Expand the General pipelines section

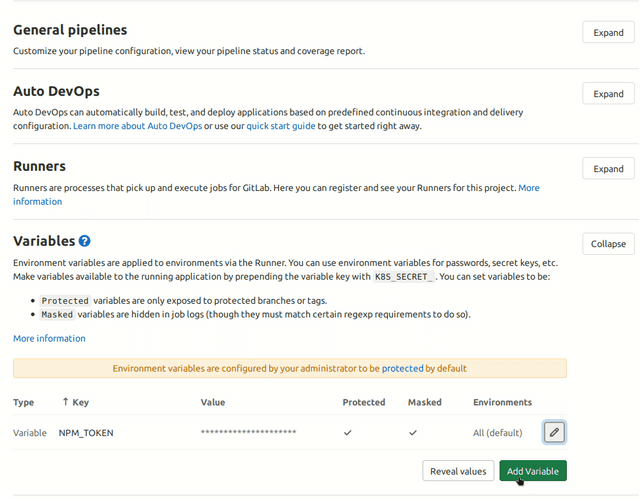coord(608,32)
